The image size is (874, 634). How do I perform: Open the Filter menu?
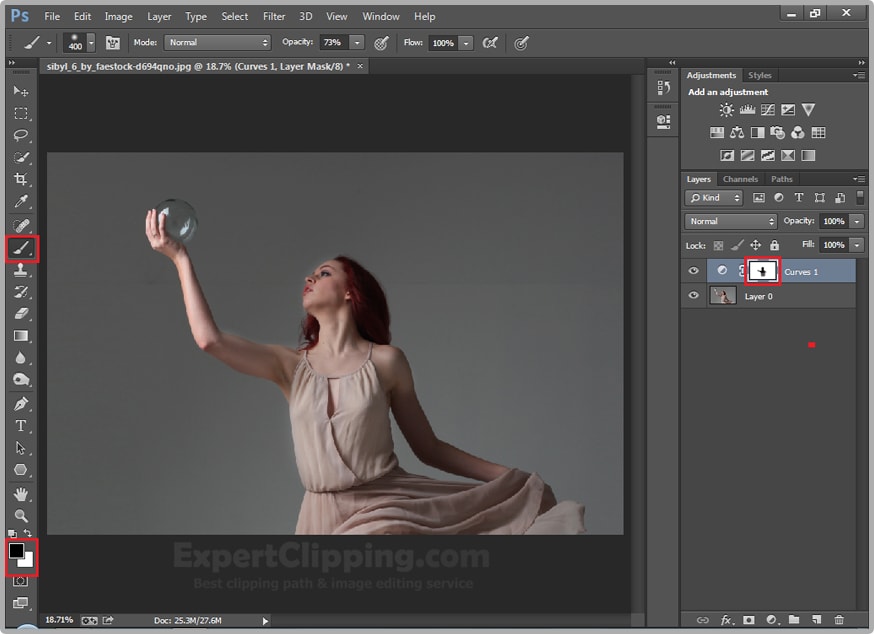274,16
